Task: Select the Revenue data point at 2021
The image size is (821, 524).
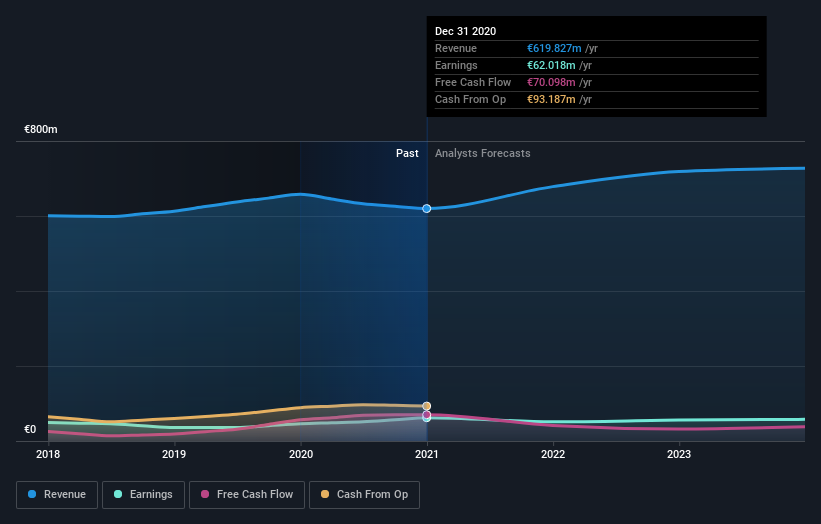Action: 427,208
